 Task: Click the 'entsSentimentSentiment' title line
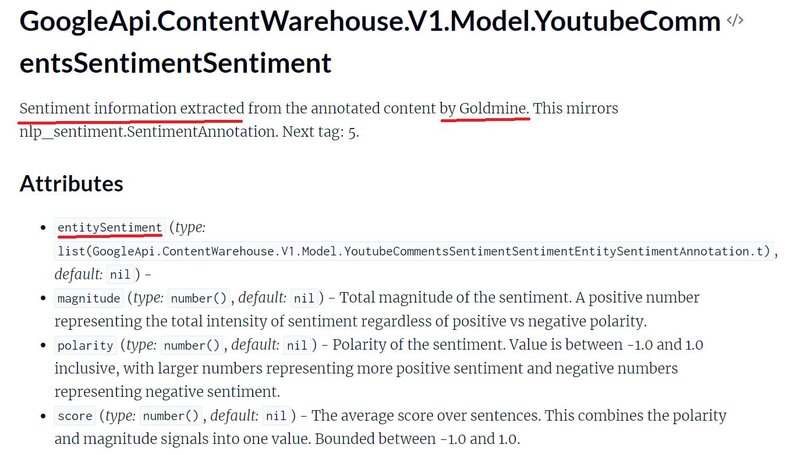[175, 63]
